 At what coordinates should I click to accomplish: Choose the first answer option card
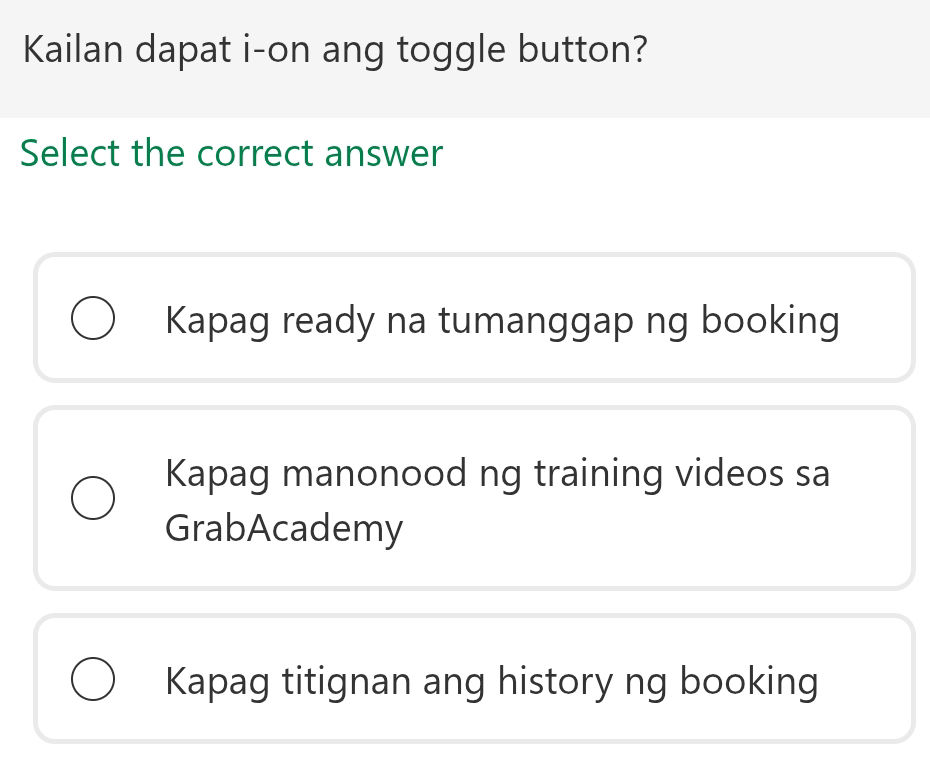[x=475, y=317]
